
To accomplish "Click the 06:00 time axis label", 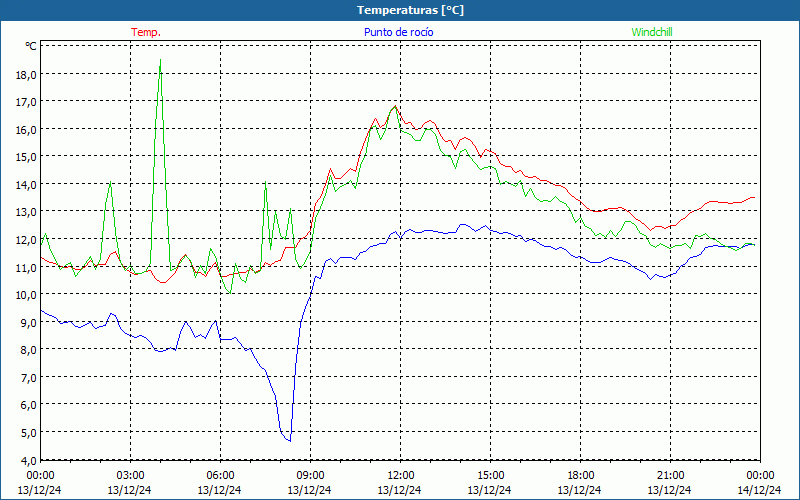I will 220,475.
